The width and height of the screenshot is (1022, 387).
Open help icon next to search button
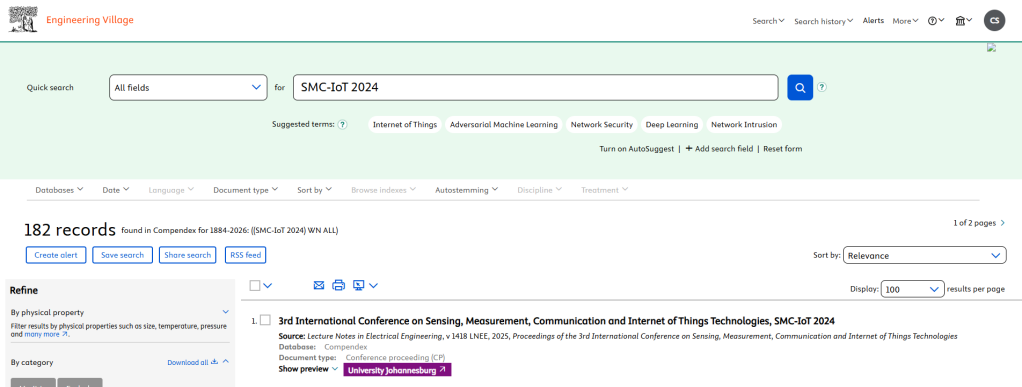822,87
